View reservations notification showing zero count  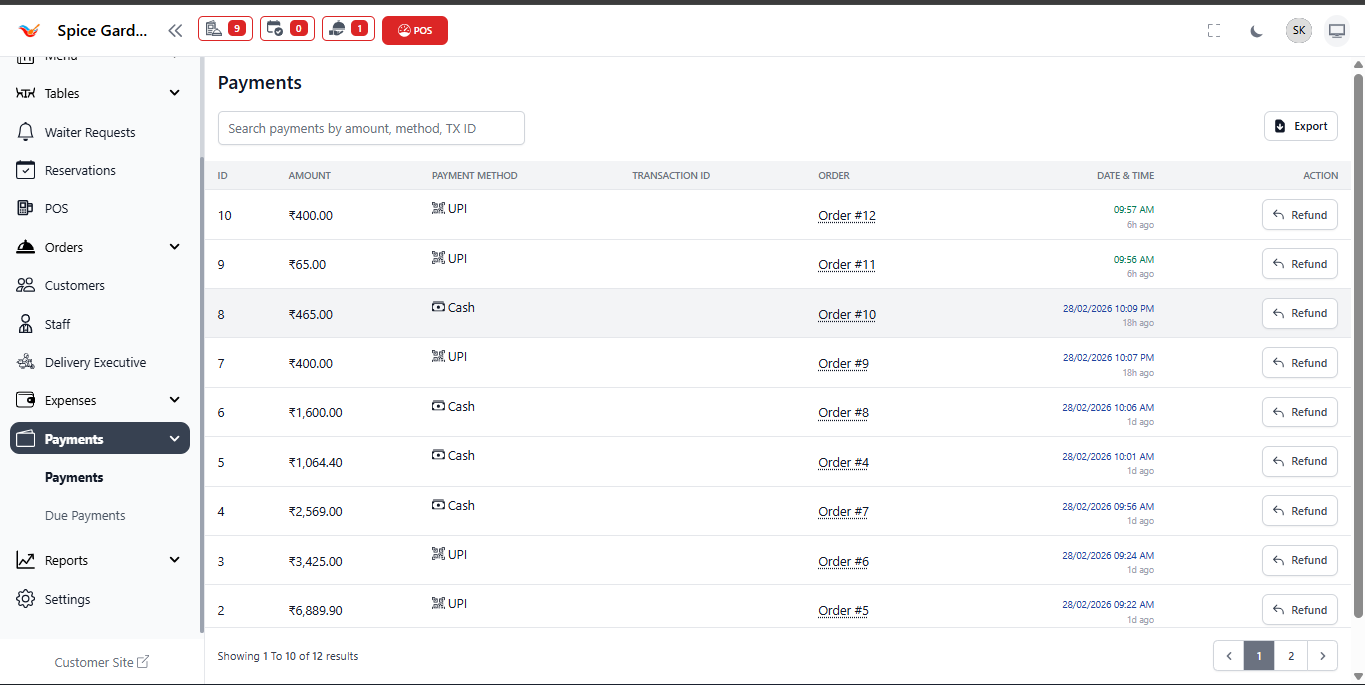(x=287, y=29)
